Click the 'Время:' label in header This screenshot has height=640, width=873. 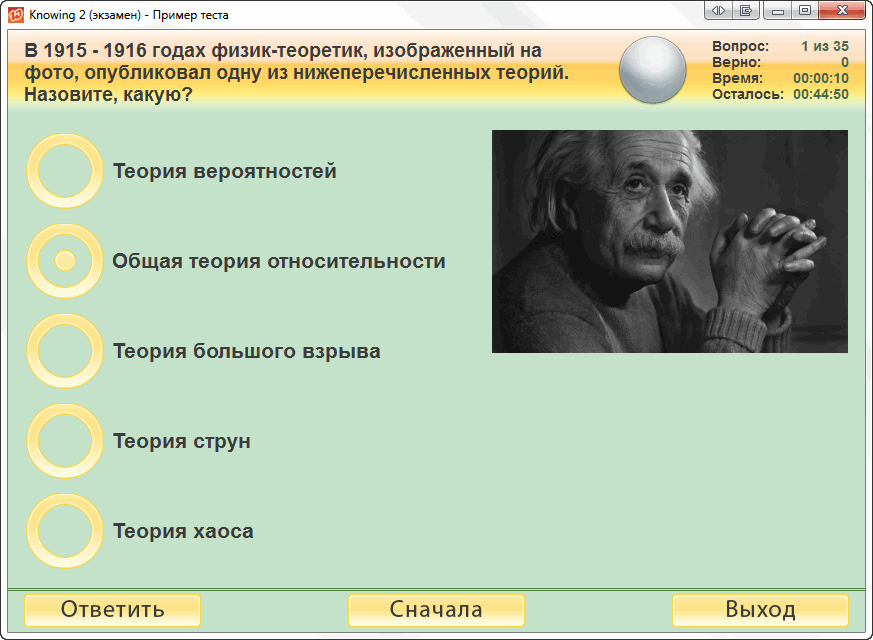coord(738,78)
